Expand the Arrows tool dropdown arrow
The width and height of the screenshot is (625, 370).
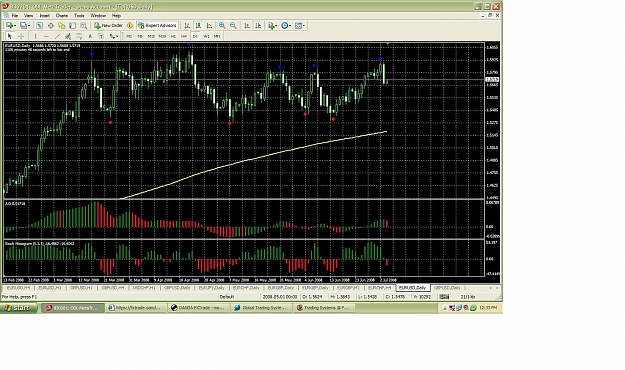[118, 37]
